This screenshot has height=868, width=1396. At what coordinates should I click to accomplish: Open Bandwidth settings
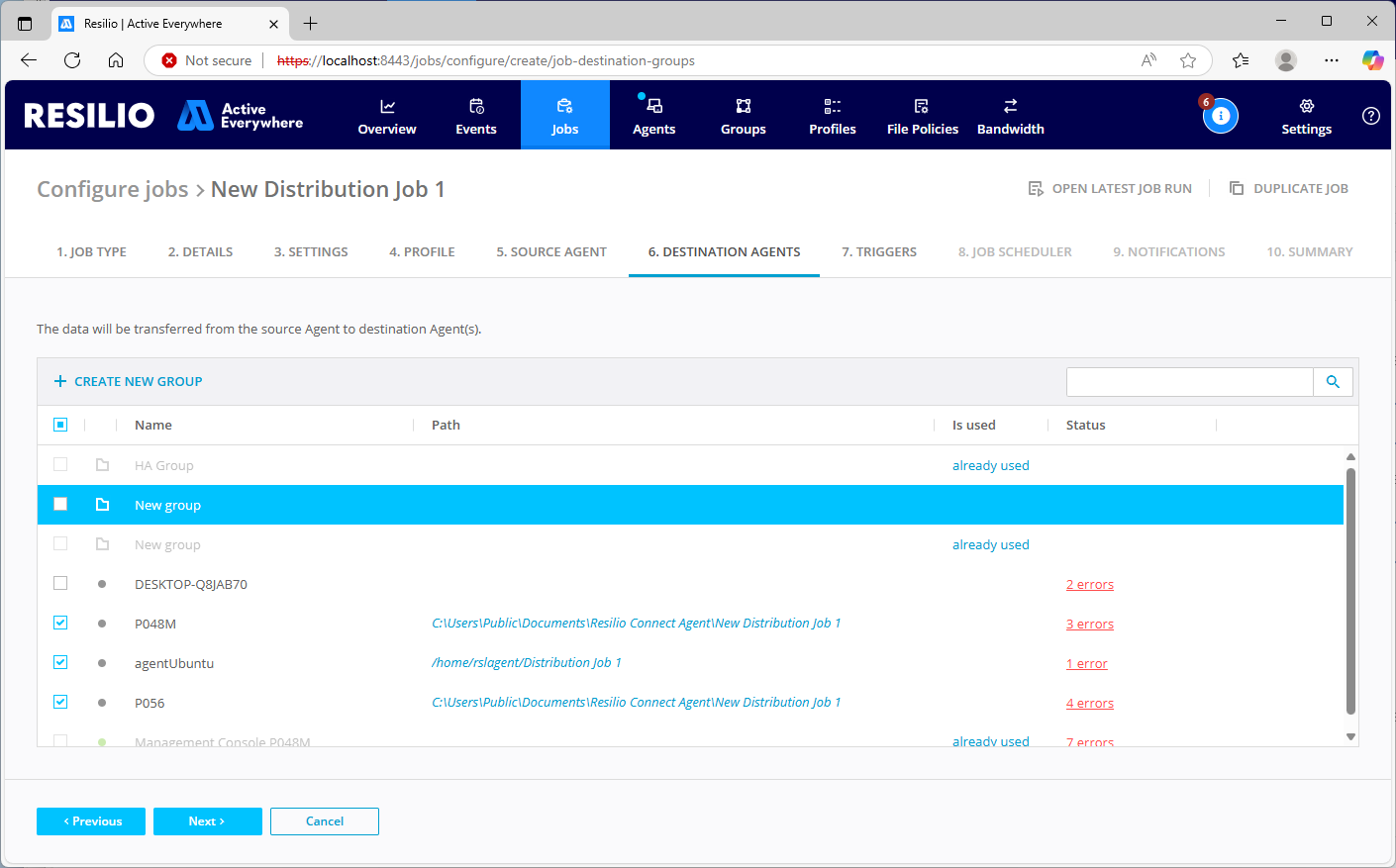coord(1010,116)
